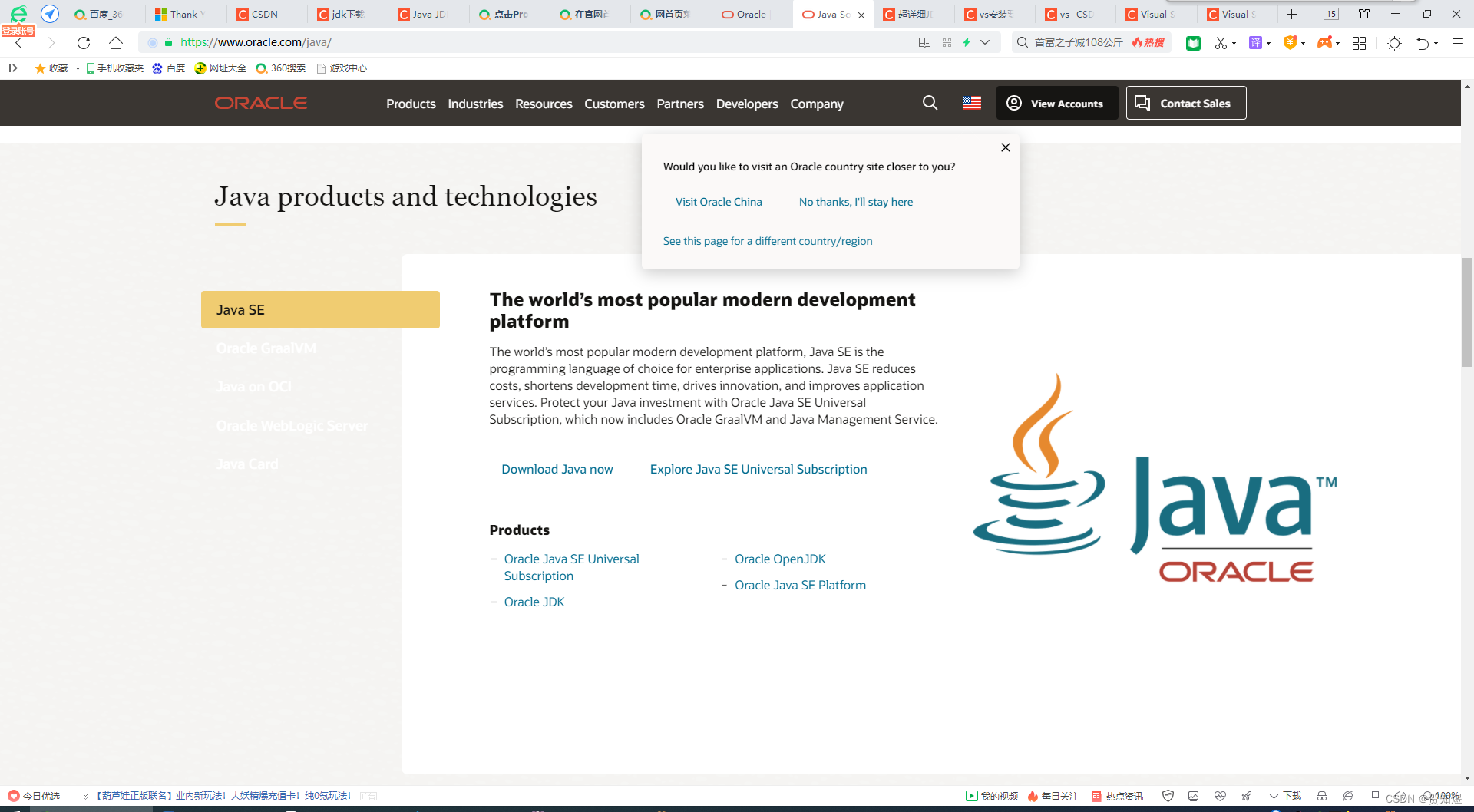Go to browser home page icon
This screenshot has width=1474, height=812.
tap(116, 43)
